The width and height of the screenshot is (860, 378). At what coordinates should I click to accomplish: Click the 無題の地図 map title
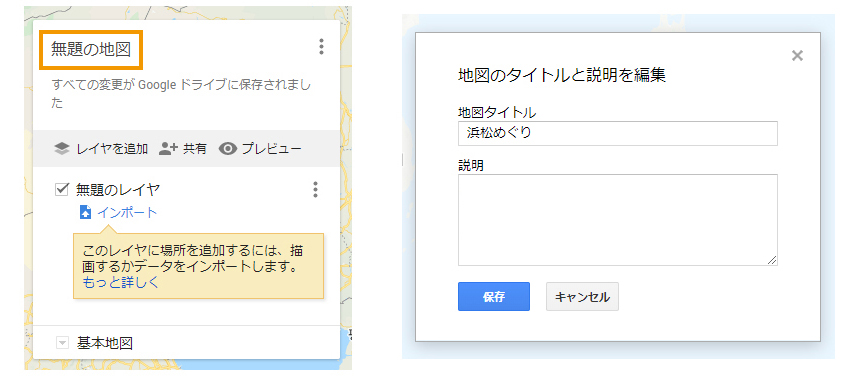pyautogui.click(x=91, y=50)
